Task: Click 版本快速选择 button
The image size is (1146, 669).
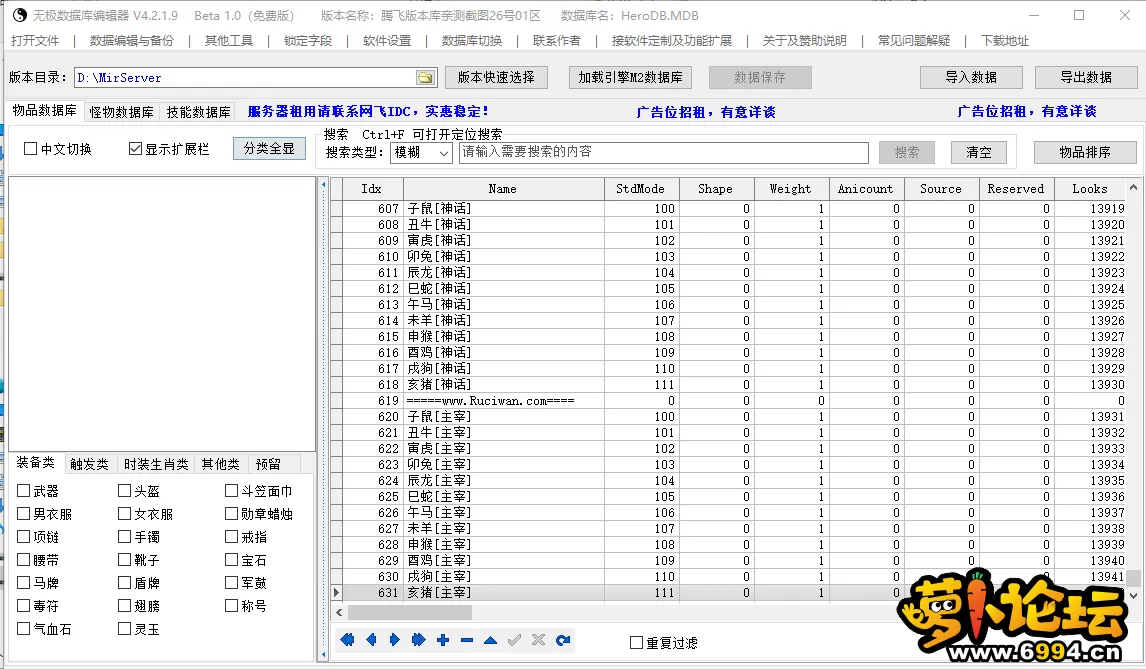Action: [x=496, y=78]
